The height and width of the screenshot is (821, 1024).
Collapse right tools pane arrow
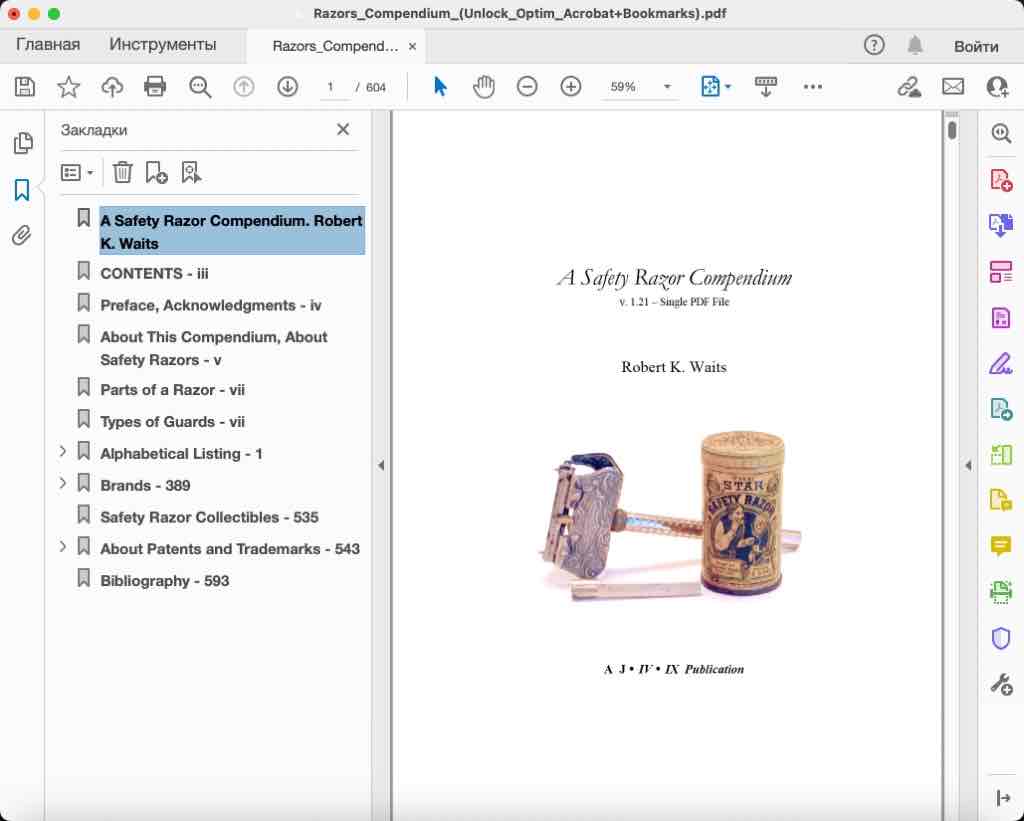968,465
